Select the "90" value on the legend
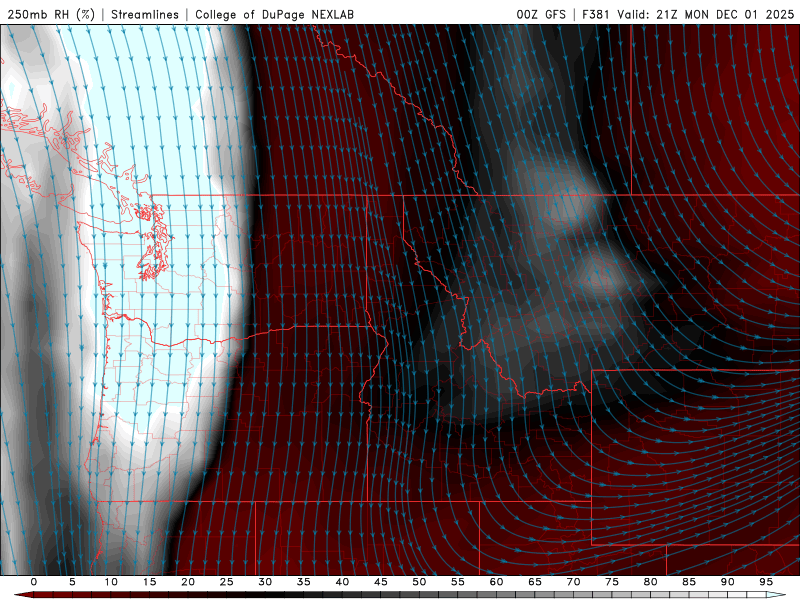 pos(728,582)
